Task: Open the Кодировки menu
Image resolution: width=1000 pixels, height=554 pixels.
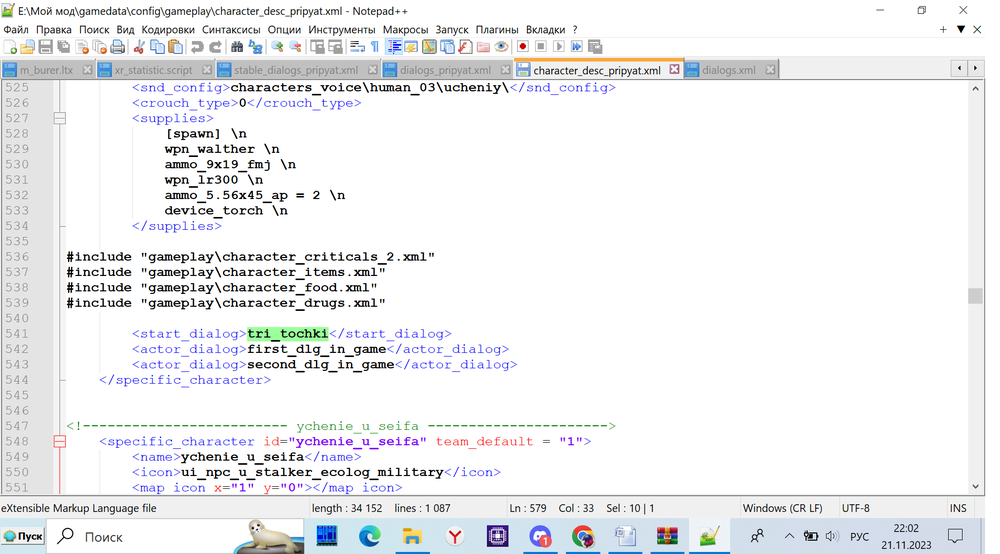Action: click(168, 30)
